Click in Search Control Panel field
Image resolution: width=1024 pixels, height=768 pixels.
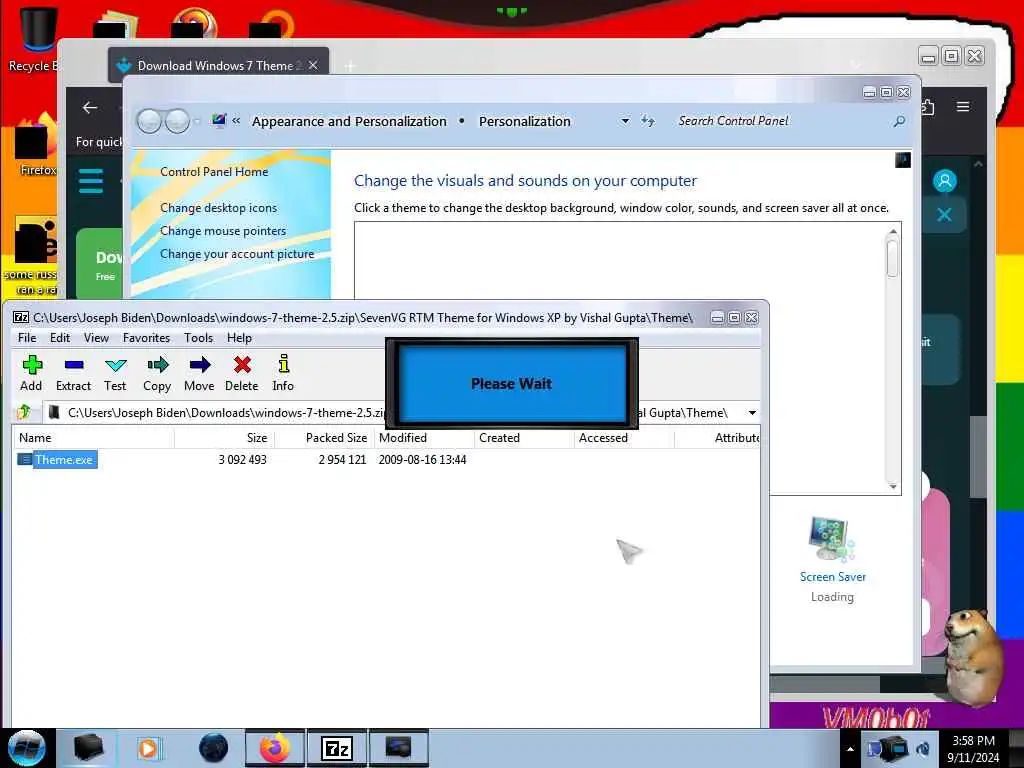[780, 121]
